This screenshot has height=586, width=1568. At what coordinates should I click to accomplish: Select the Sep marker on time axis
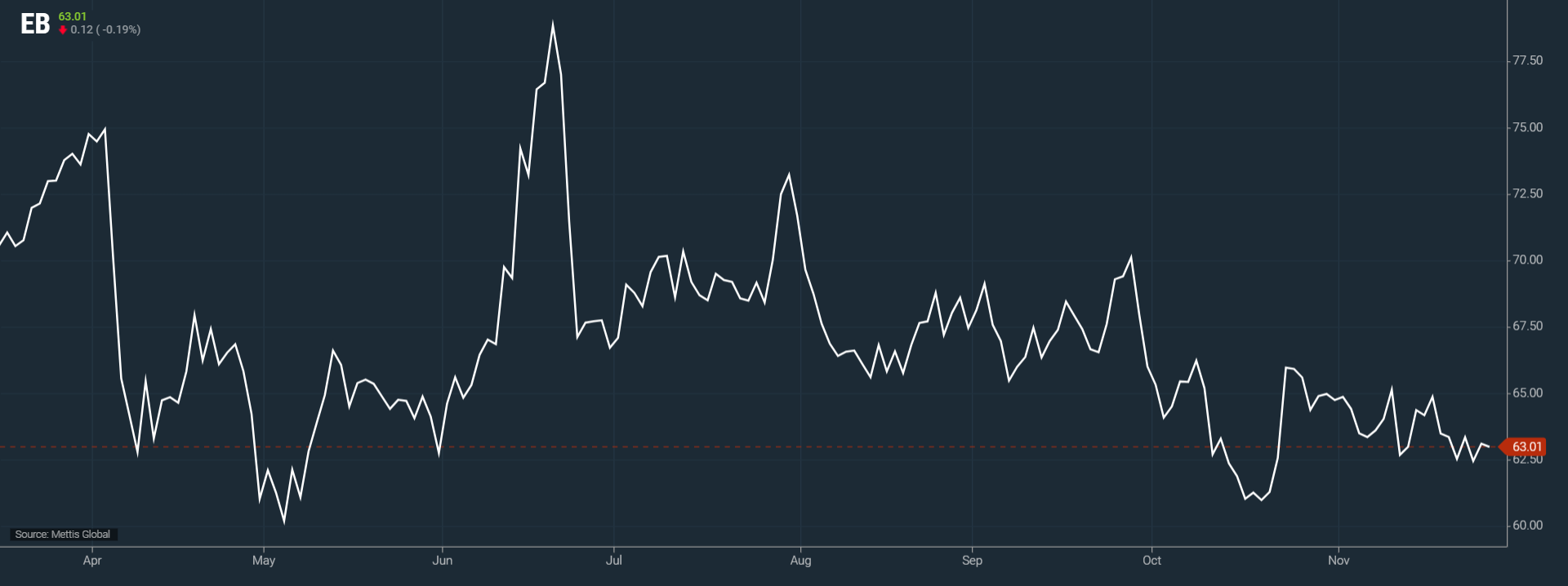click(972, 561)
